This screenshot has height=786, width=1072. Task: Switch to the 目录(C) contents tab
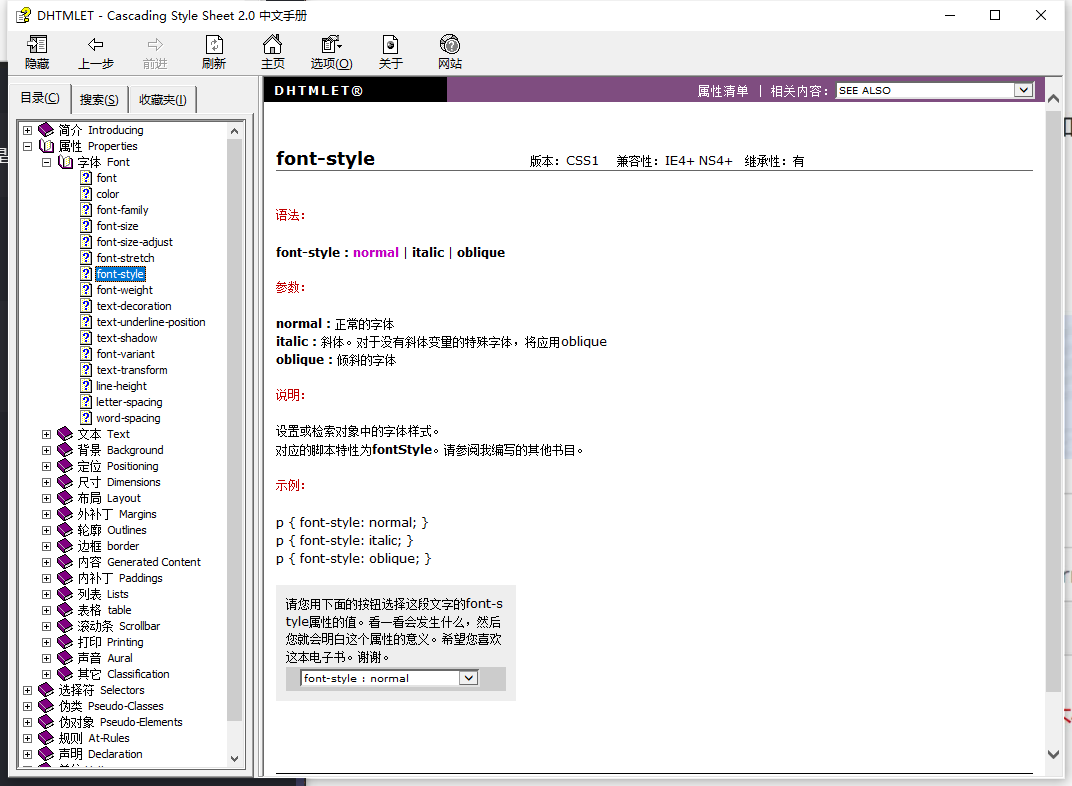tap(40, 98)
